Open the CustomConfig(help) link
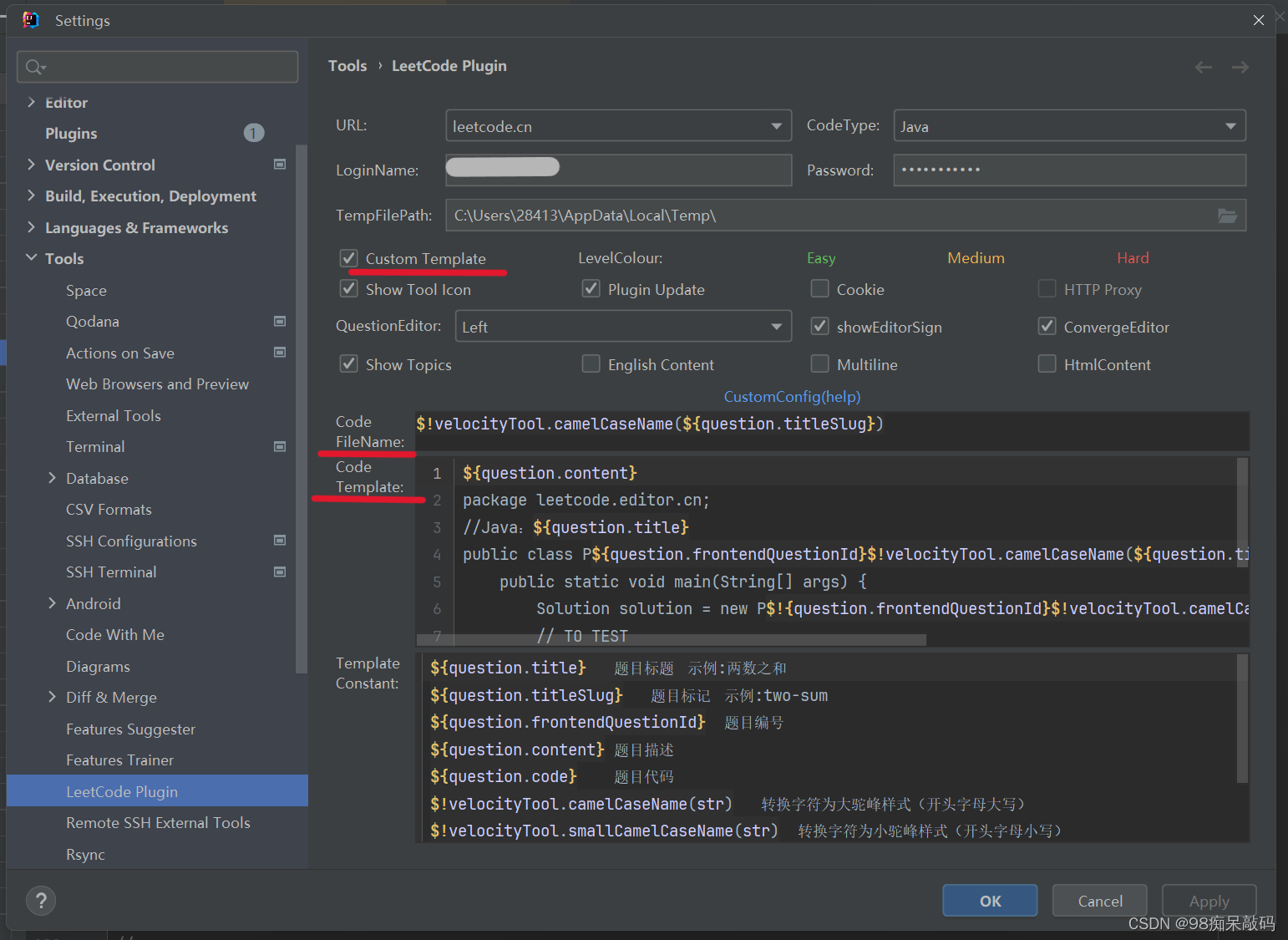 pos(792,397)
